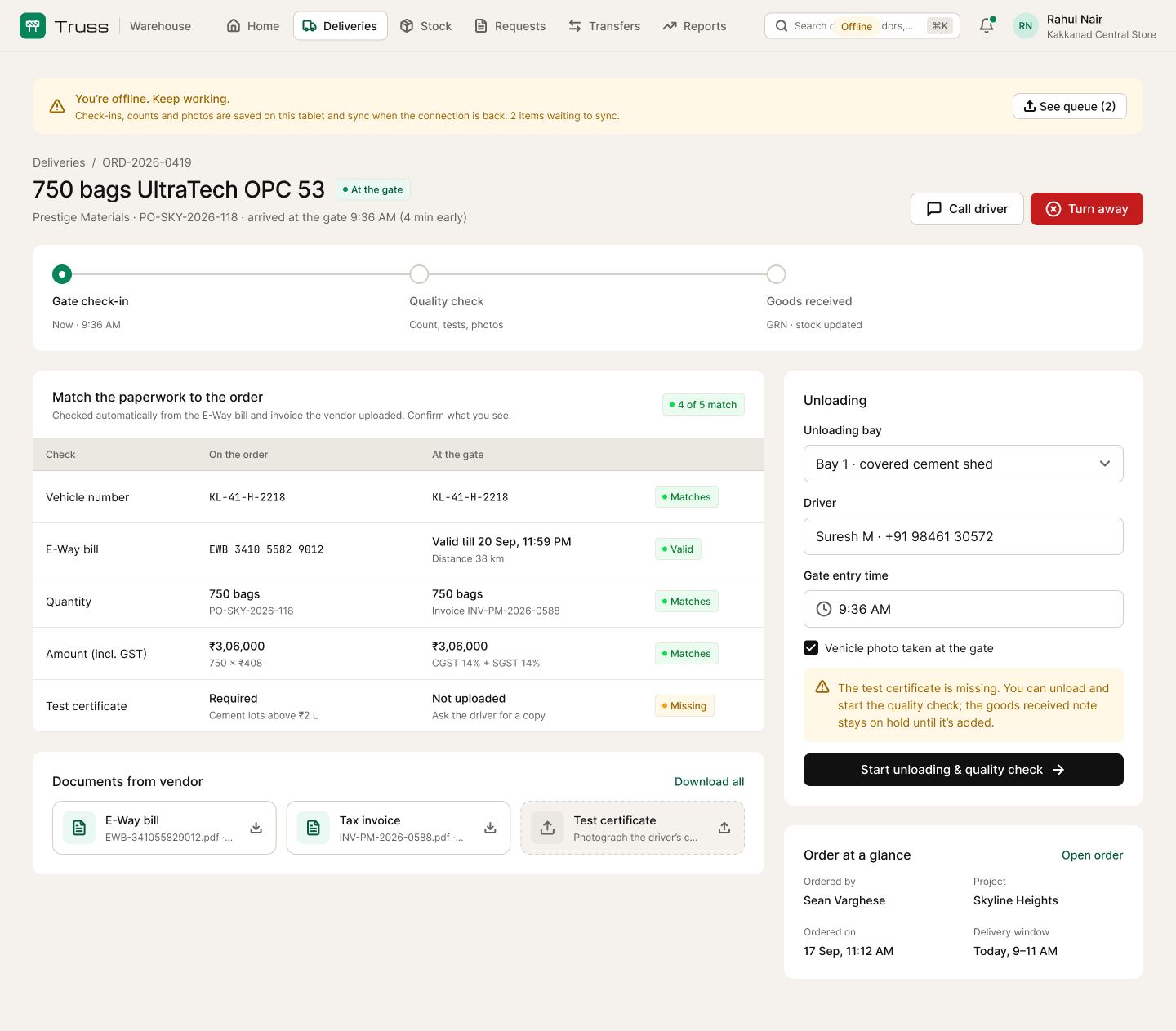
Task: Click the At the gate status badge
Action: point(373,189)
